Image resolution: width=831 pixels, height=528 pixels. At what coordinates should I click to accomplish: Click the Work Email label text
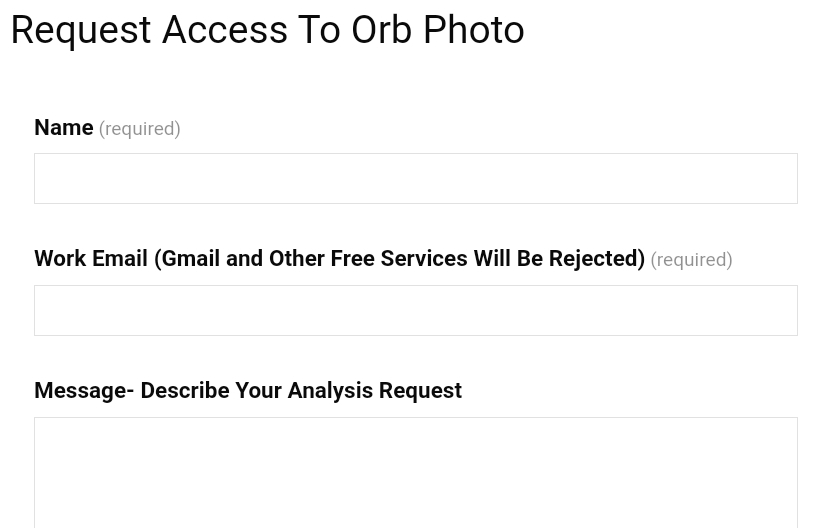point(339,259)
